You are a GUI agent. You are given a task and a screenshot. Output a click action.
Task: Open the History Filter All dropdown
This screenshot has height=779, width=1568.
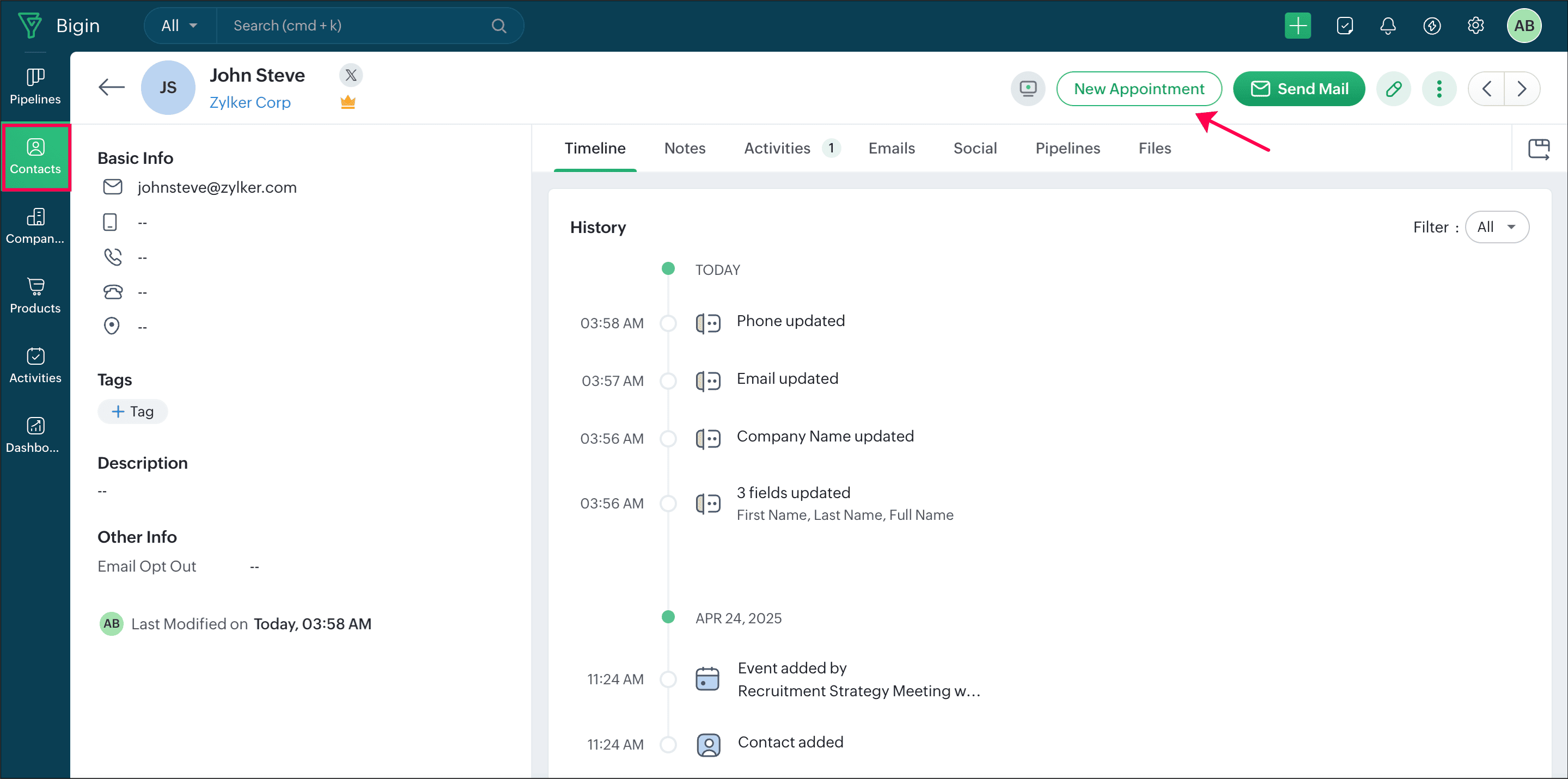1496,227
